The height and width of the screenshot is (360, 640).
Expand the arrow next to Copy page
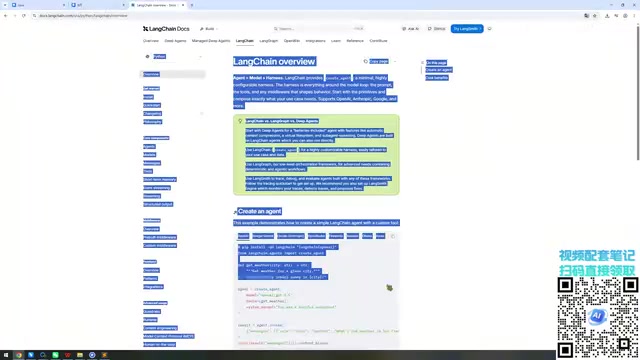pos(395,61)
